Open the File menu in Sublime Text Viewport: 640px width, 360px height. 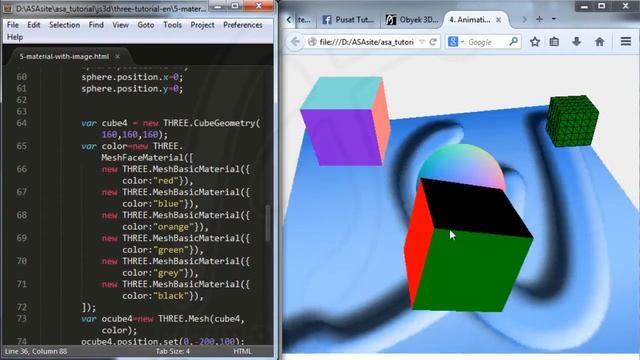tap(13, 25)
